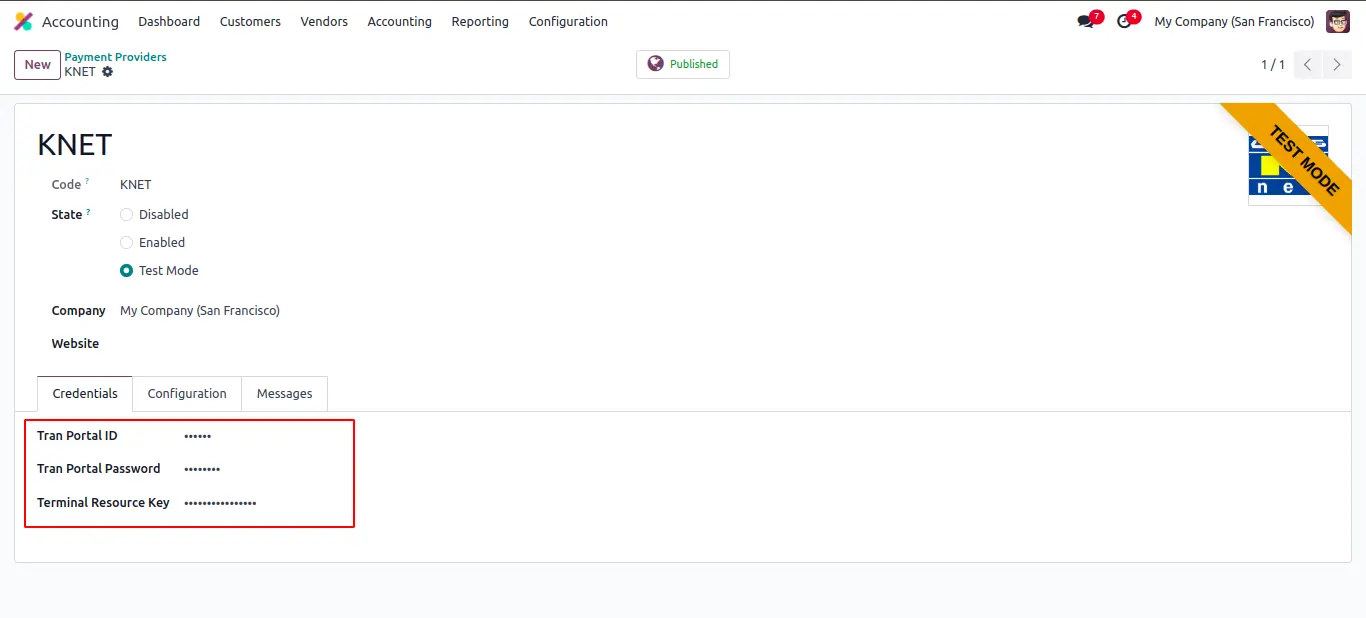The width and height of the screenshot is (1366, 618).
Task: Go back to Payment Providers breadcrumb
Action: coord(116,57)
